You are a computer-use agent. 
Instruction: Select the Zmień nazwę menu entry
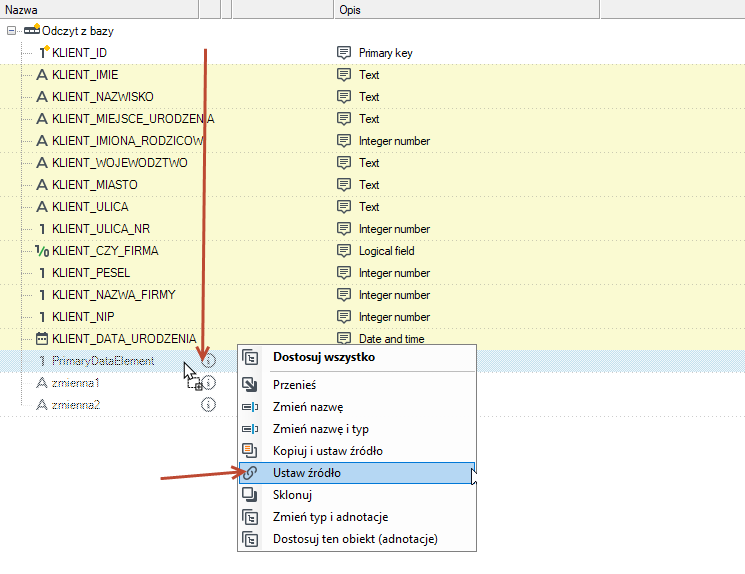[357, 407]
